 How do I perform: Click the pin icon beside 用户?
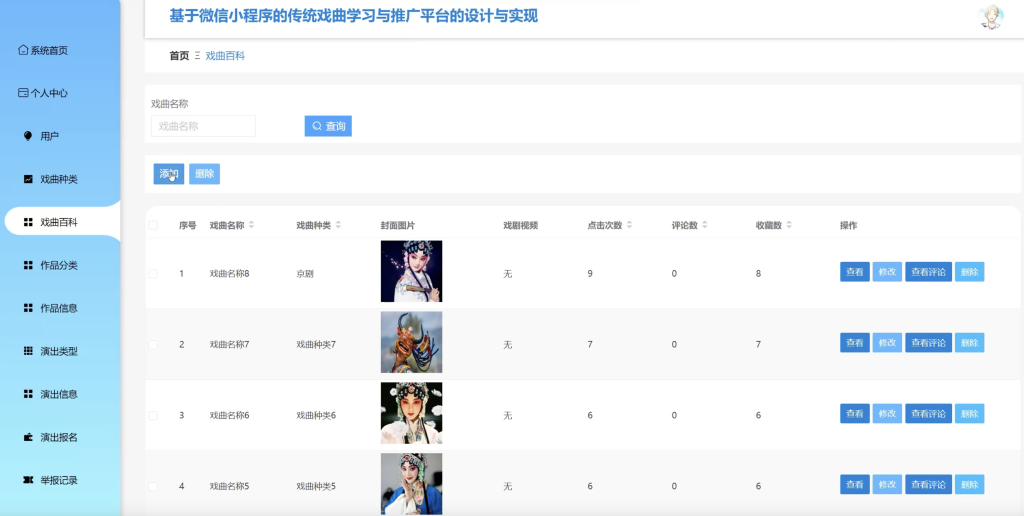pyautogui.click(x=27, y=136)
